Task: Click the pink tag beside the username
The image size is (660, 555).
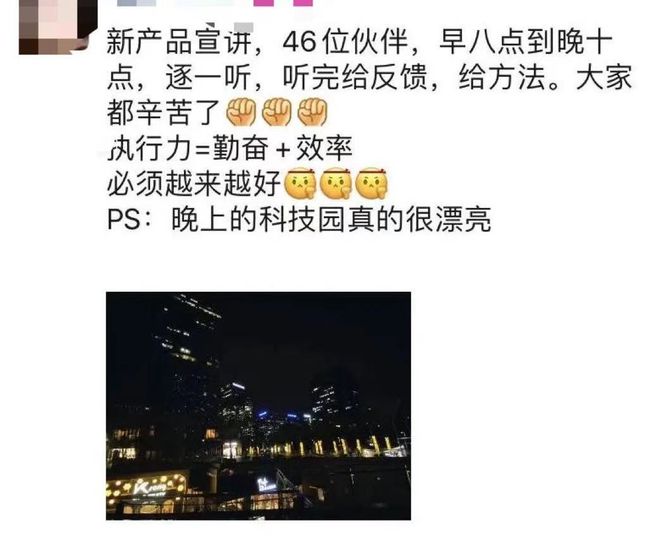Action: 283,3
